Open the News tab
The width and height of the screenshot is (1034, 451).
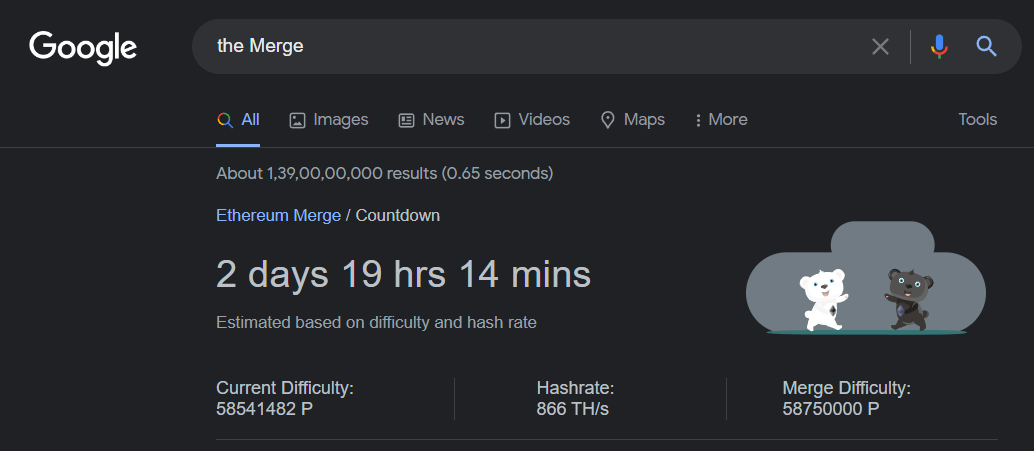click(x=431, y=120)
